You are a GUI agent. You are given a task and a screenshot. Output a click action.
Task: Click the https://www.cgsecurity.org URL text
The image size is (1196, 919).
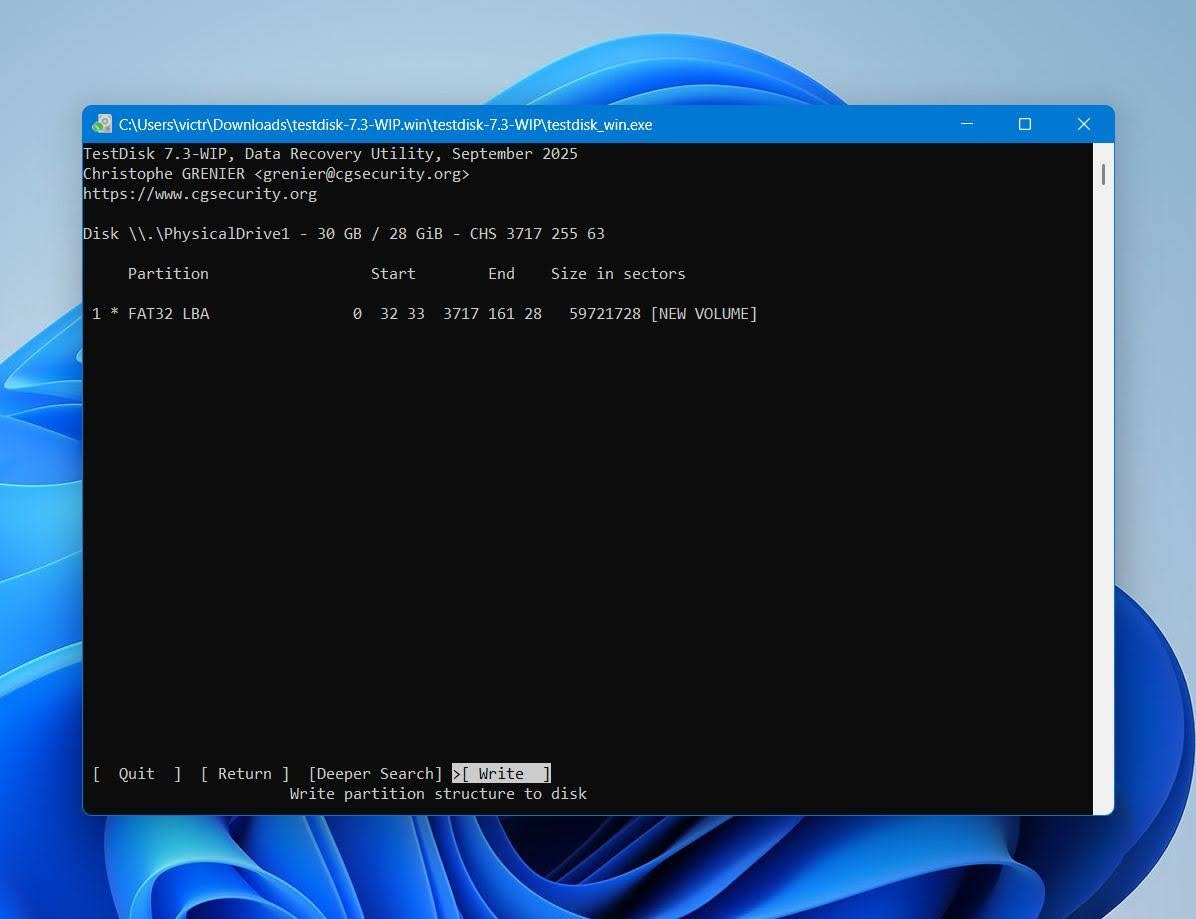pos(200,194)
